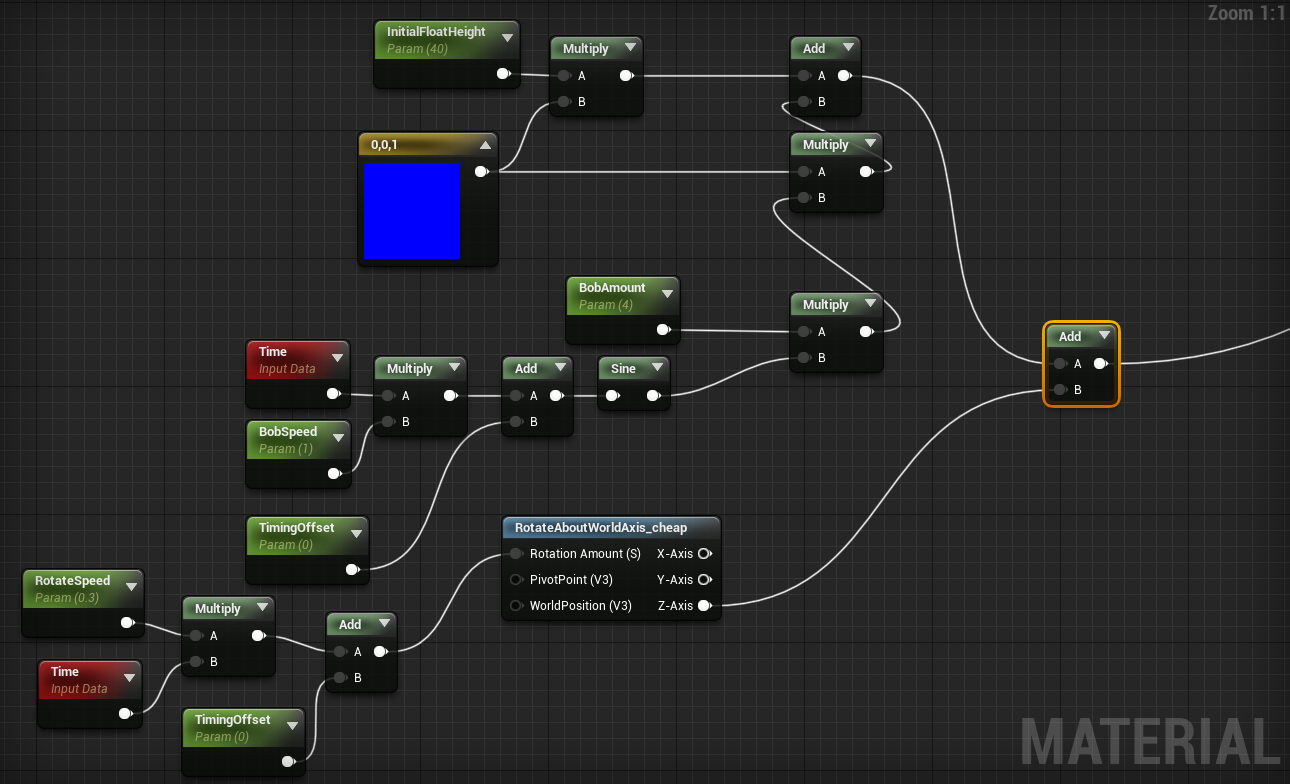The image size is (1290, 784).
Task: Click the output pin of the upper Time node
Action: coord(333,394)
